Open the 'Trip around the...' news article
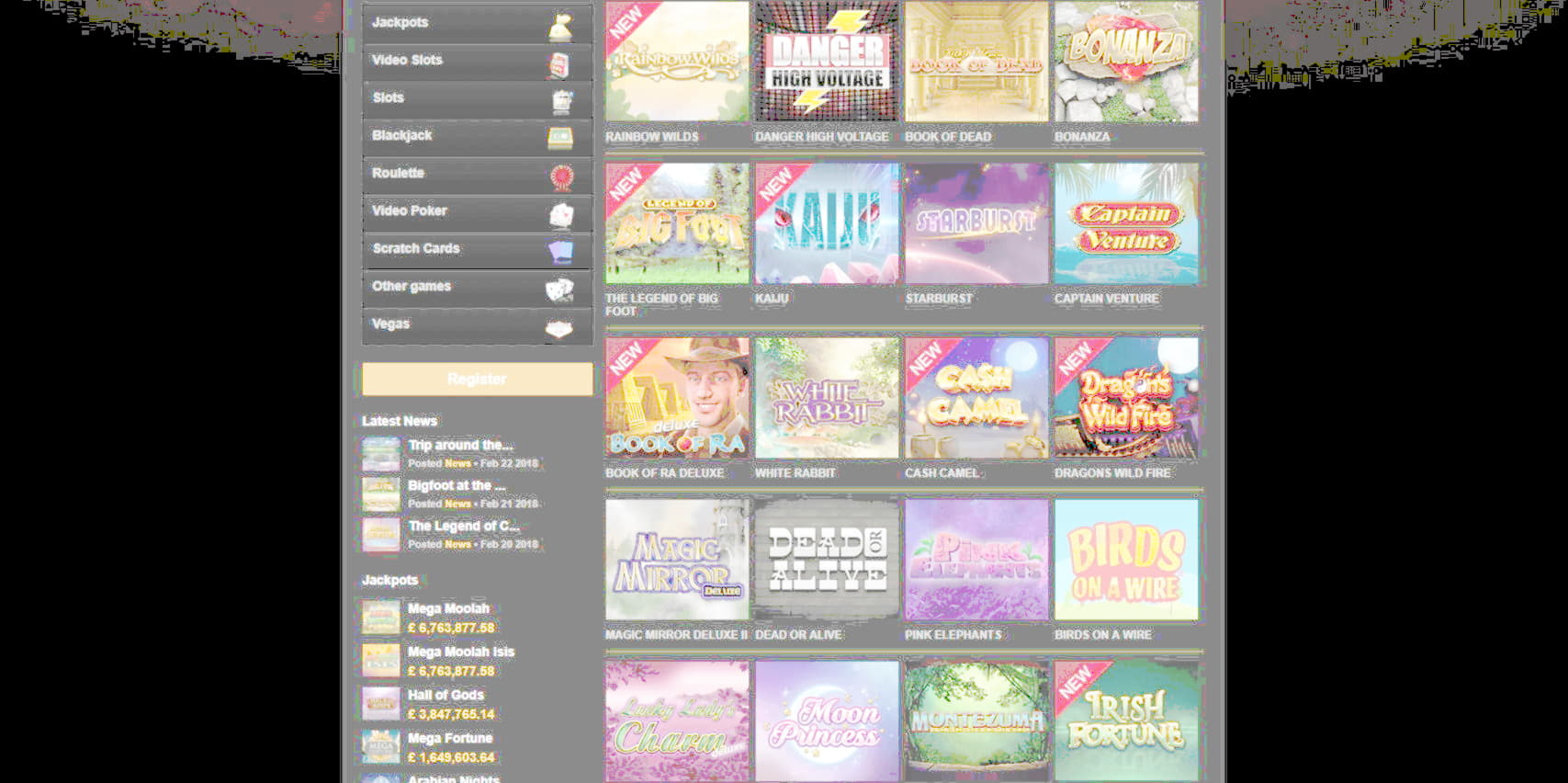 tap(461, 445)
